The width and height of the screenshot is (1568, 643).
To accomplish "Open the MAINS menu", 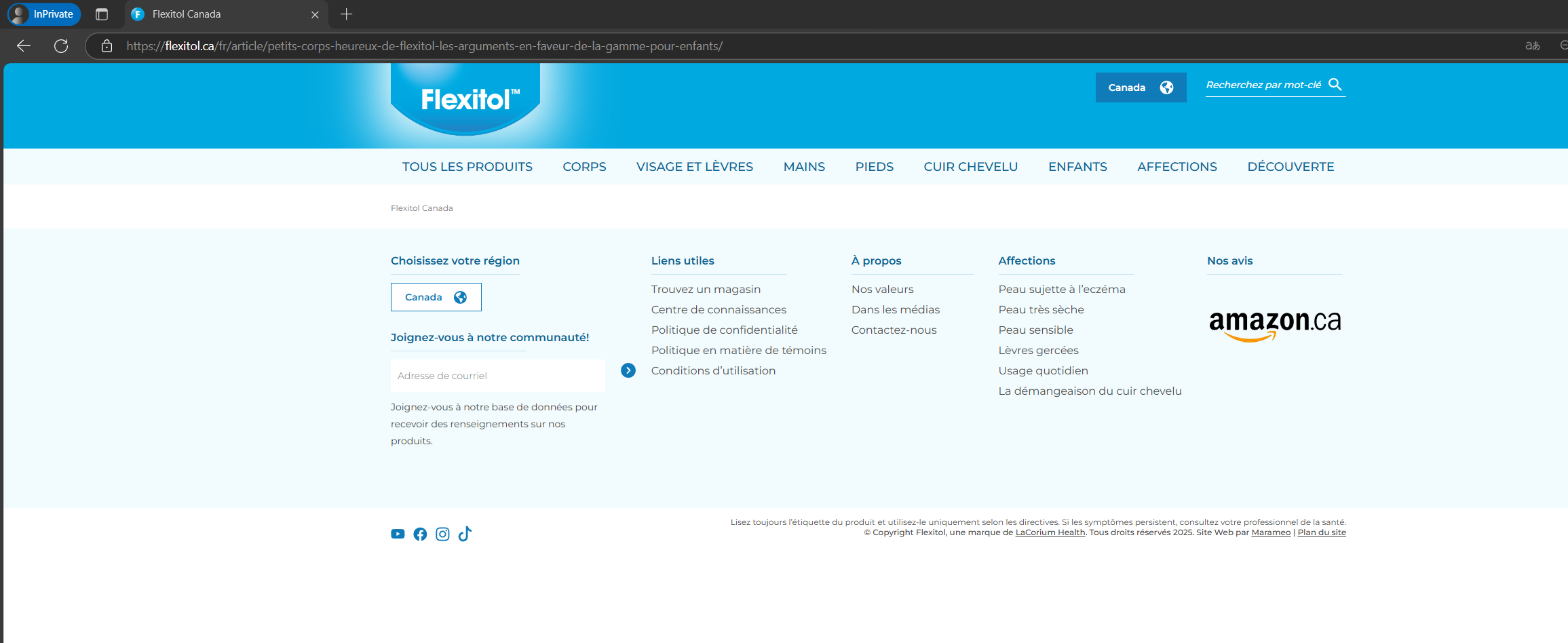I will tap(804, 166).
